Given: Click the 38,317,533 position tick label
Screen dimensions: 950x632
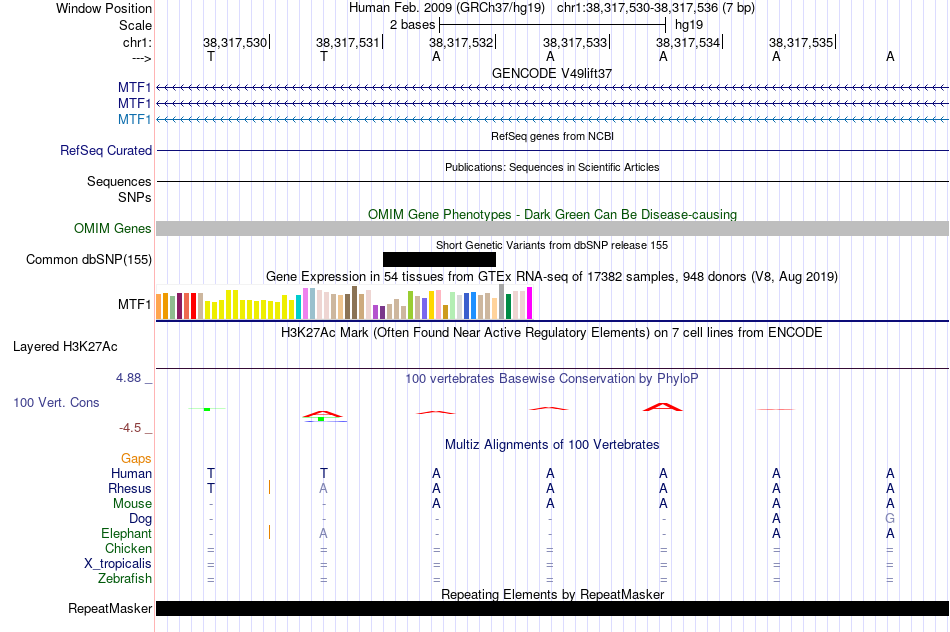Looking at the screenshot, I should 574,42.
